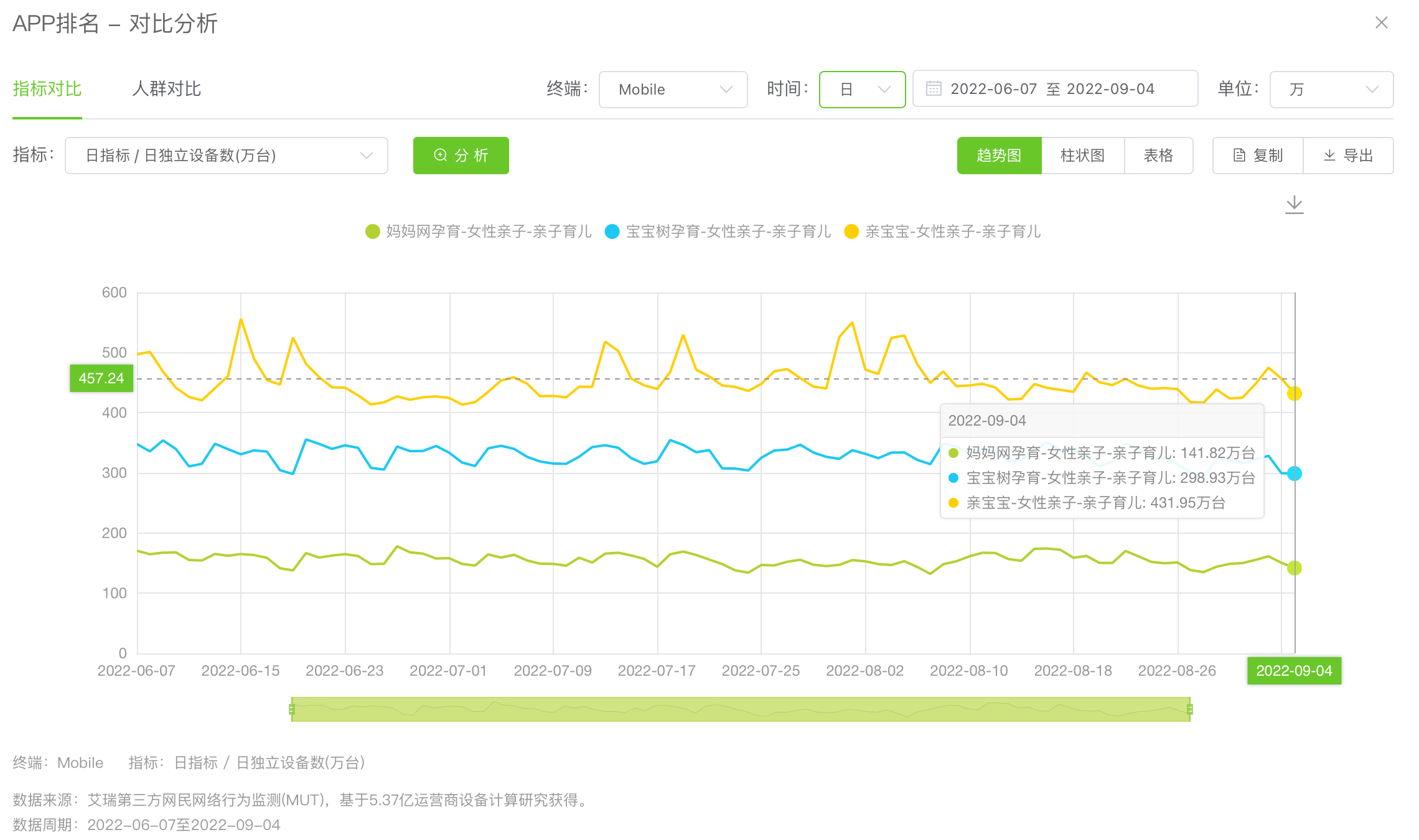Click left handle of range slider
The height and width of the screenshot is (840, 1419).
(x=292, y=709)
